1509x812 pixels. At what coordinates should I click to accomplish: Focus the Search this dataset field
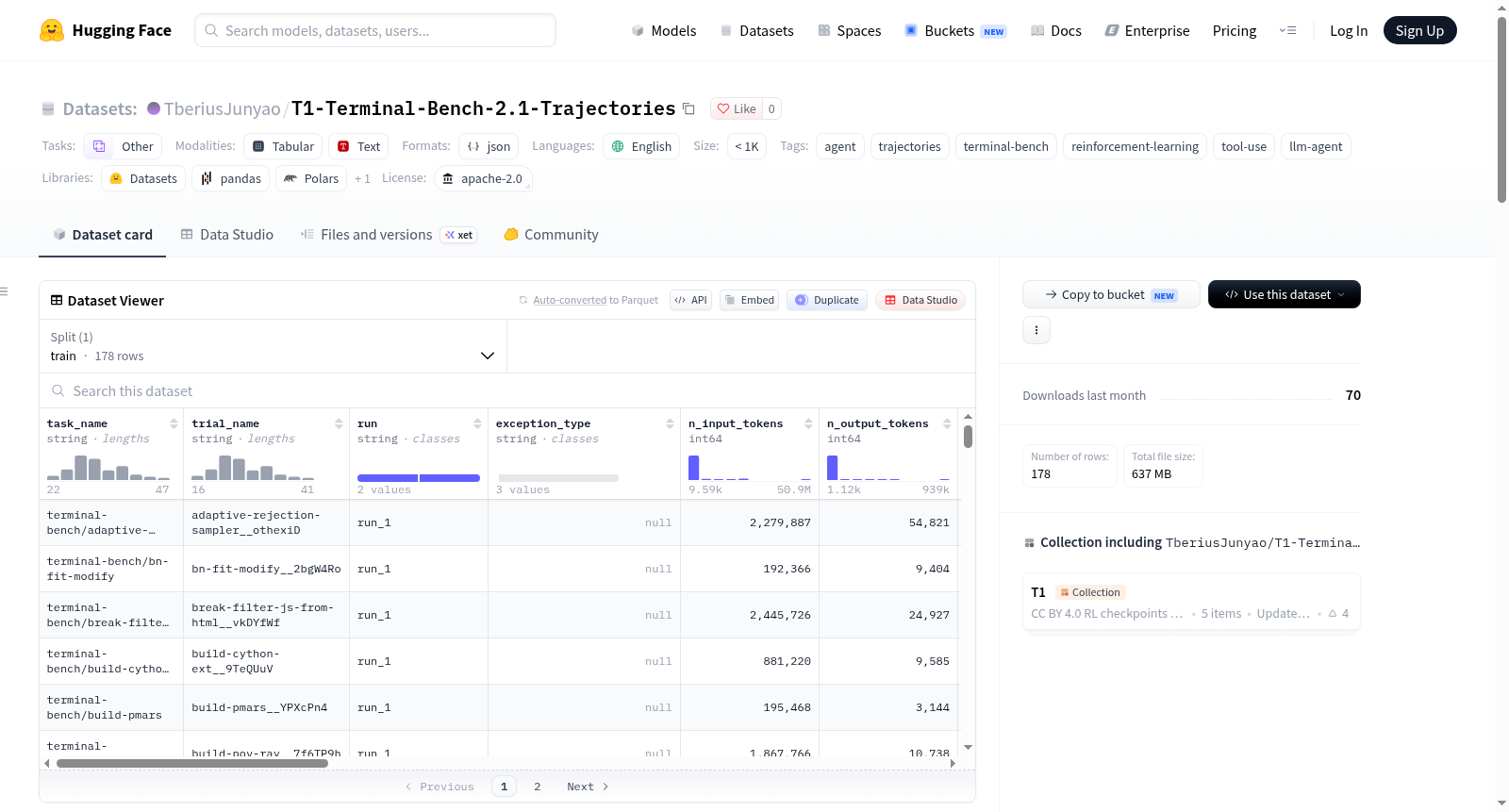tap(507, 390)
